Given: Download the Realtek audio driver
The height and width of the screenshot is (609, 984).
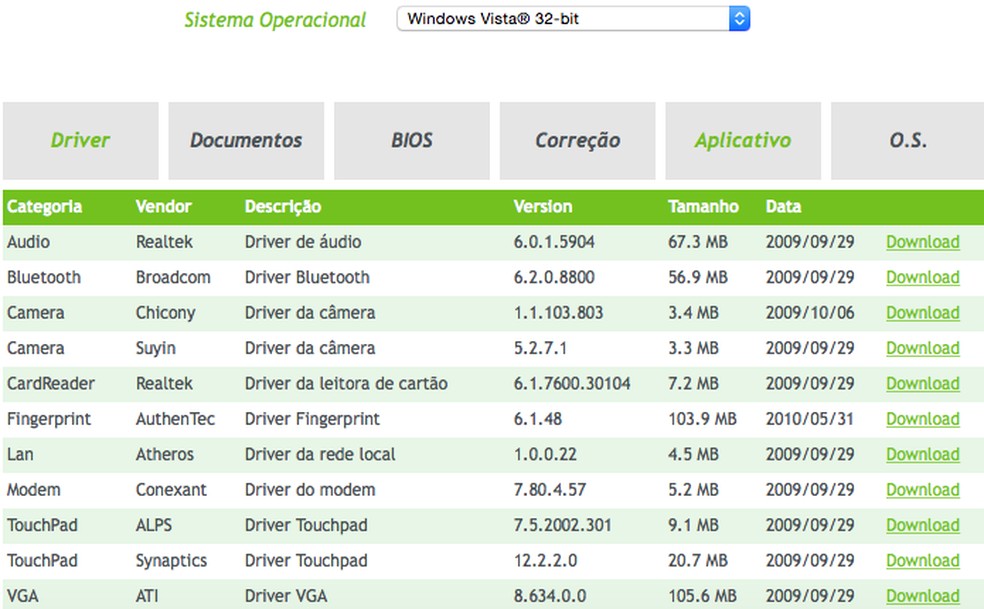Looking at the screenshot, I should pos(922,242).
